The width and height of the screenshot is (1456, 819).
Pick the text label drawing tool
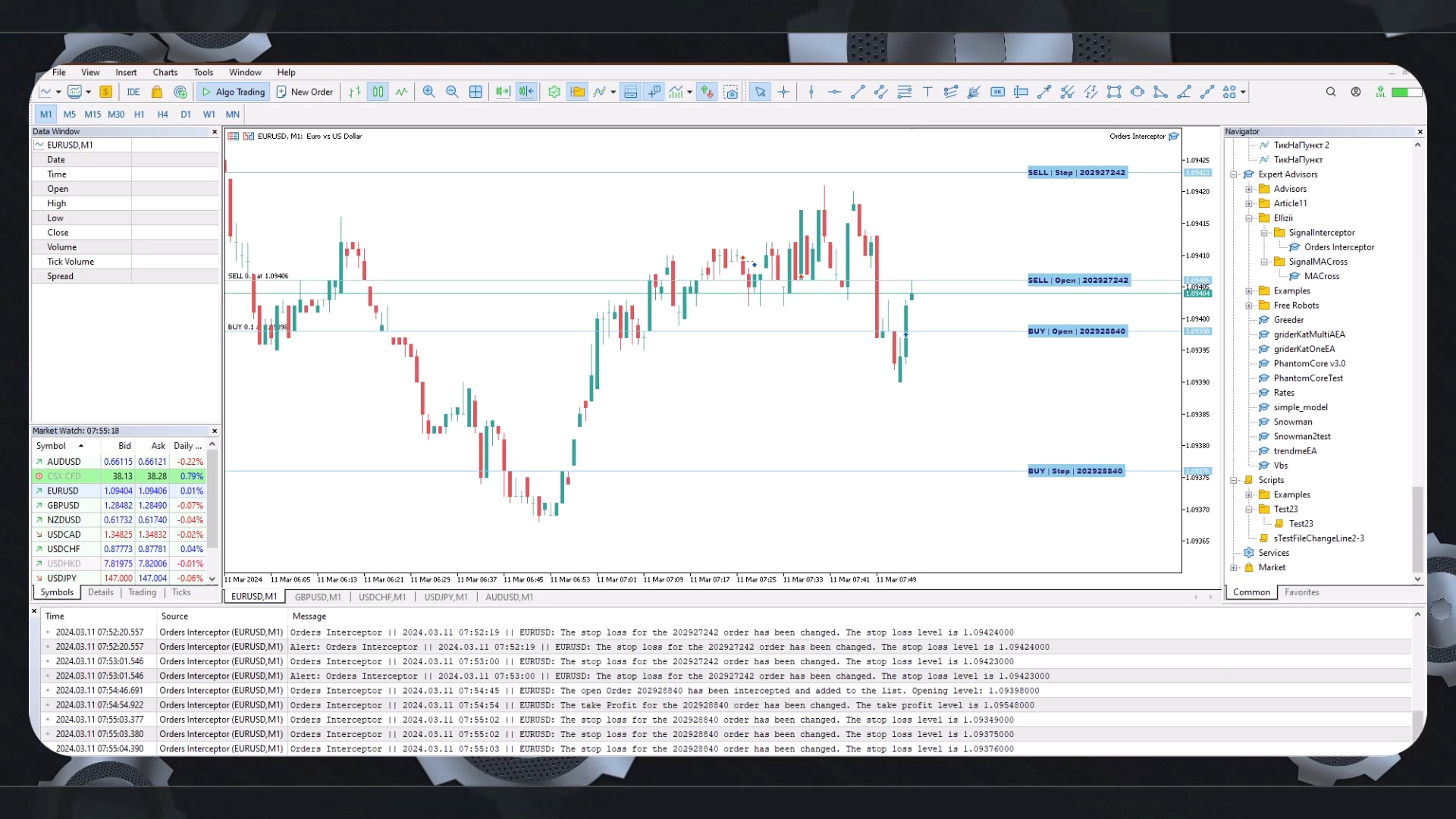(927, 92)
